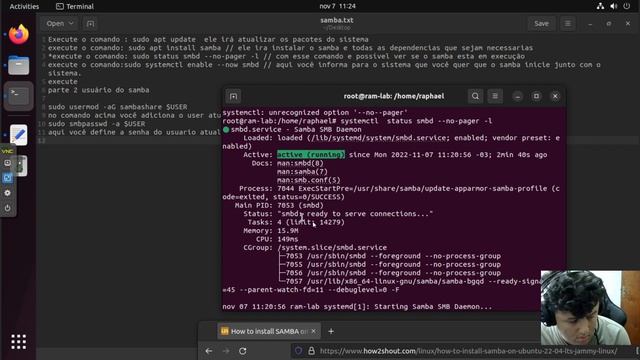Viewport: 640px width, 360px height.
Task: Open network status icon in top bar
Action: (x=600, y=6)
